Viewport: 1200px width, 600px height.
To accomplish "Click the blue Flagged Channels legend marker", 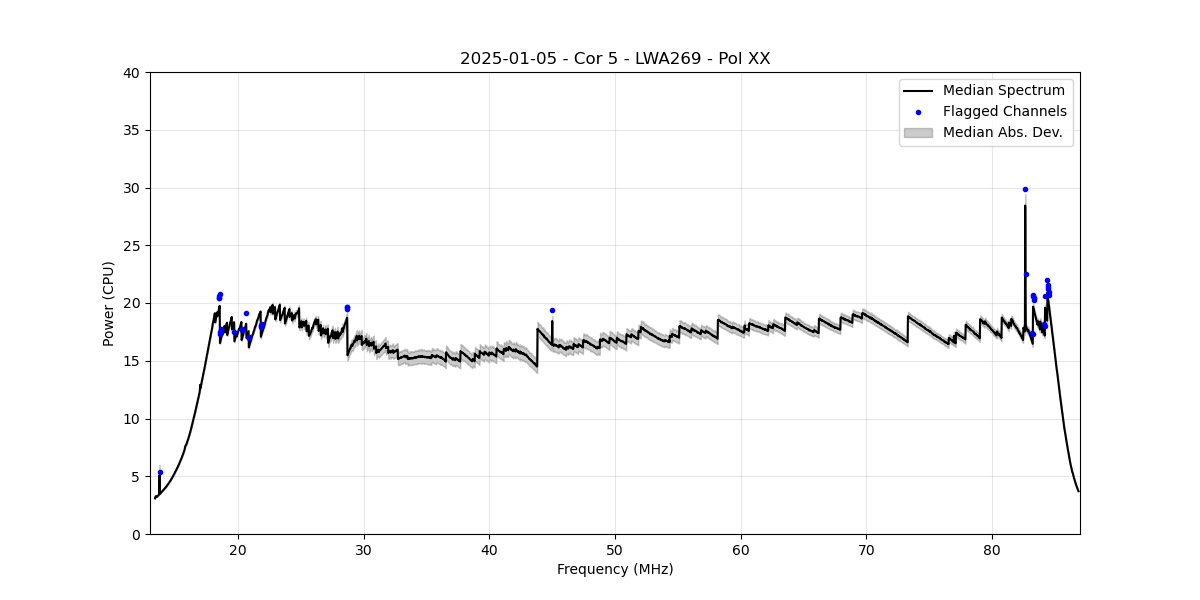I will pyautogui.click(x=918, y=112).
